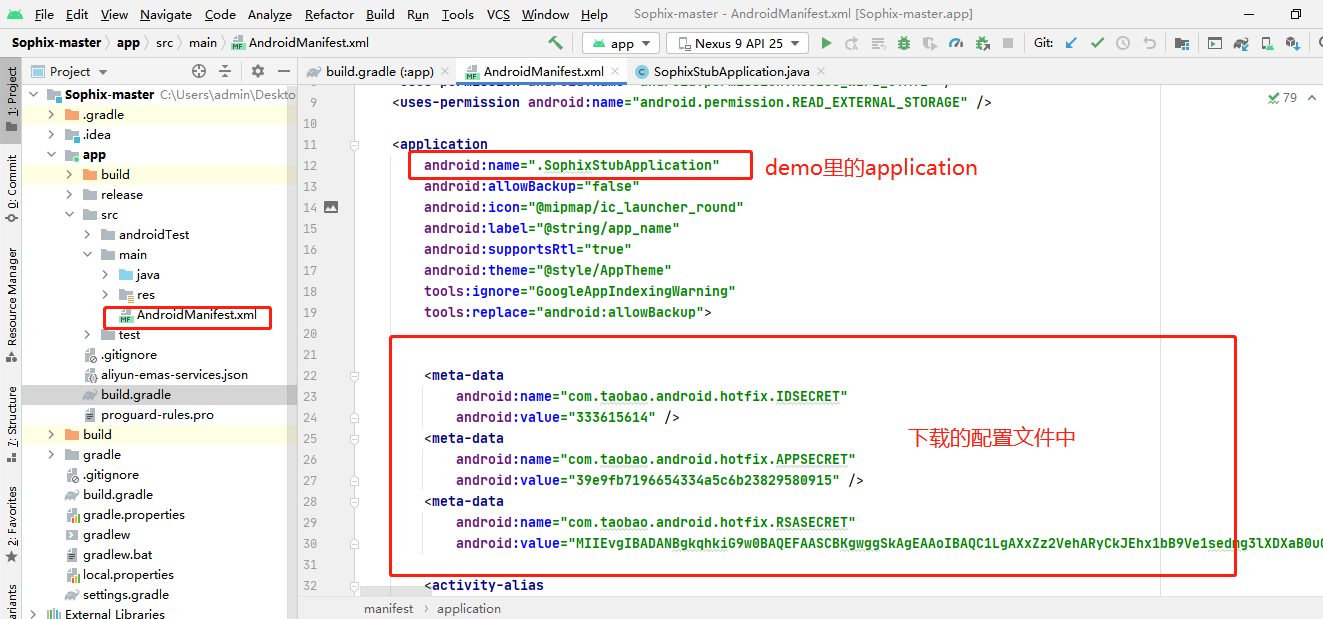The height and width of the screenshot is (619, 1323).
Task: Click src in the navigation bar
Action: point(164,43)
